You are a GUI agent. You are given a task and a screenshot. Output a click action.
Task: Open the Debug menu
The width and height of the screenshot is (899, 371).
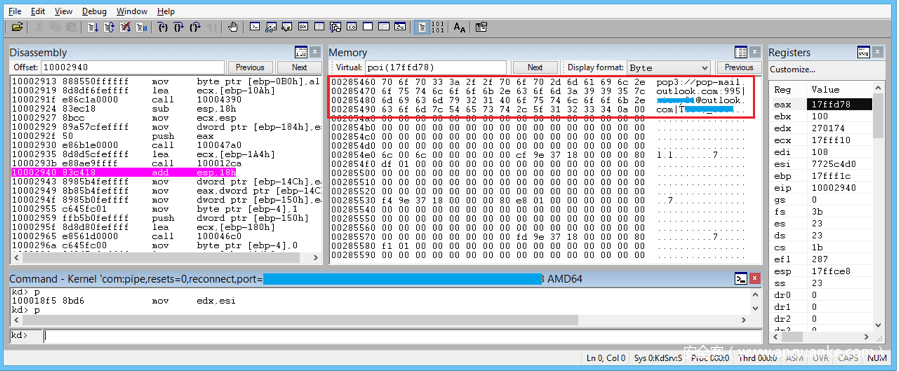[94, 11]
